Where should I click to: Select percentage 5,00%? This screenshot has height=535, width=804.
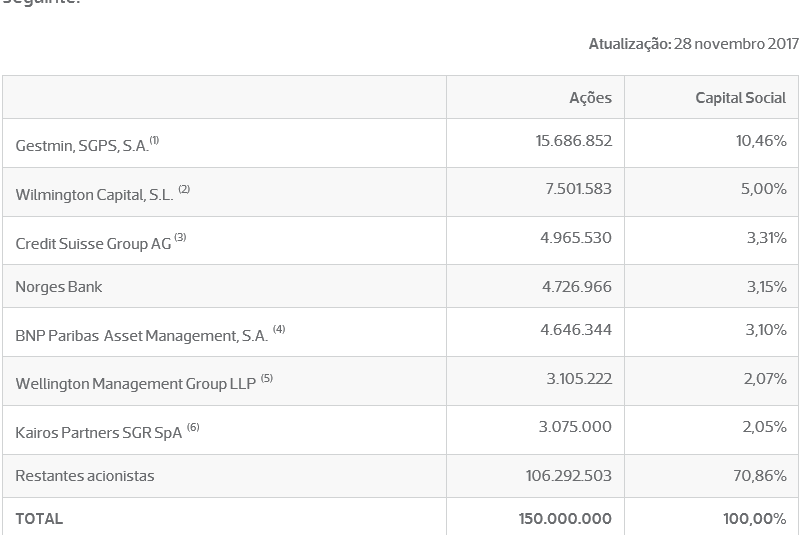[763, 189]
